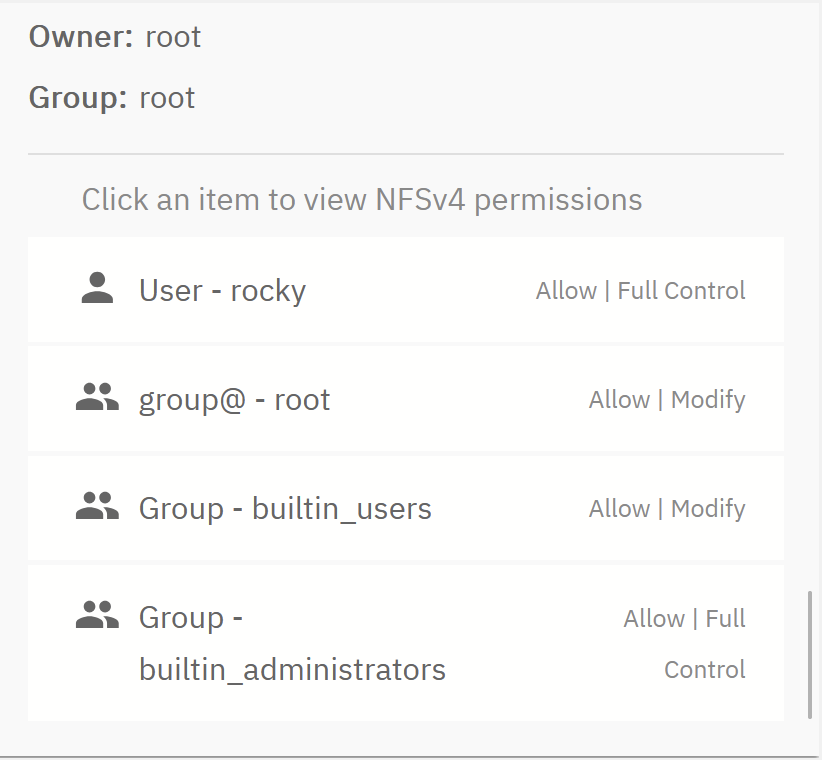Click "Allow | Full Control" for user rocky
The image size is (822, 760).
(640, 291)
